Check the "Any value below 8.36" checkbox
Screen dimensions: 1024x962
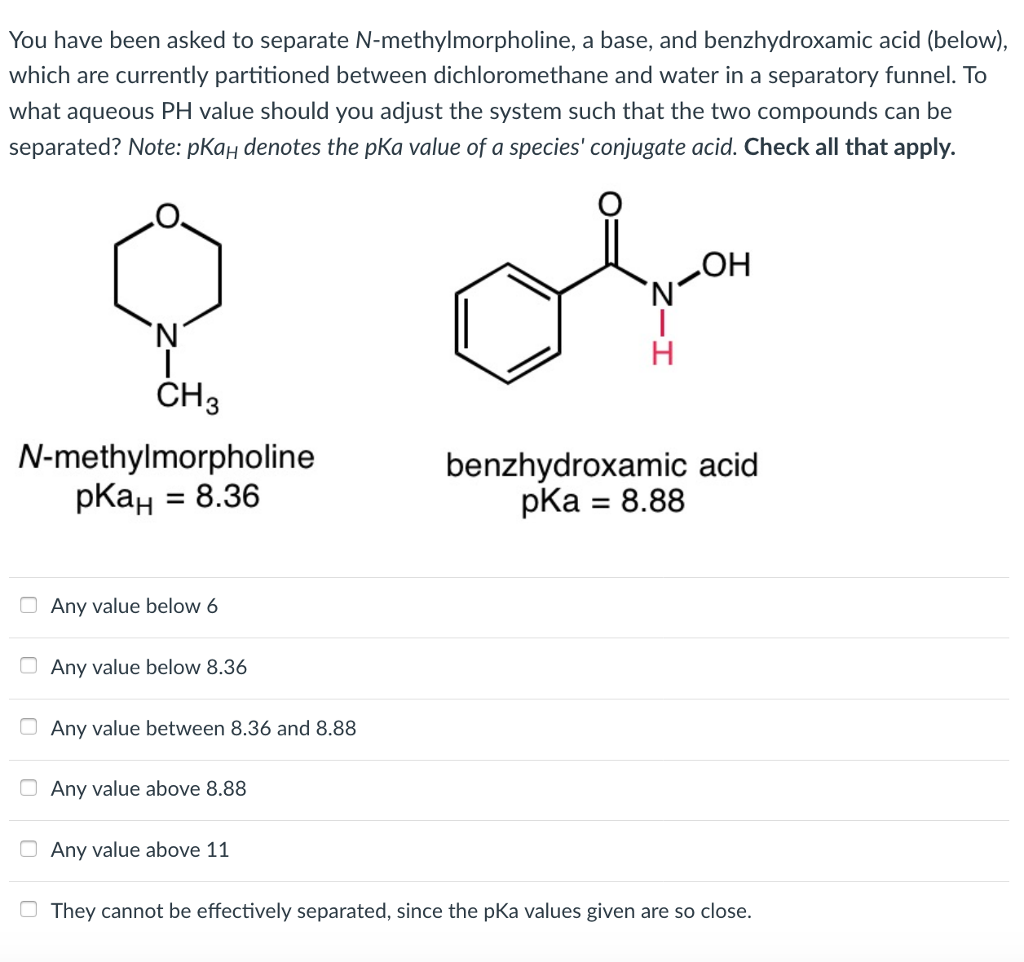(28, 664)
